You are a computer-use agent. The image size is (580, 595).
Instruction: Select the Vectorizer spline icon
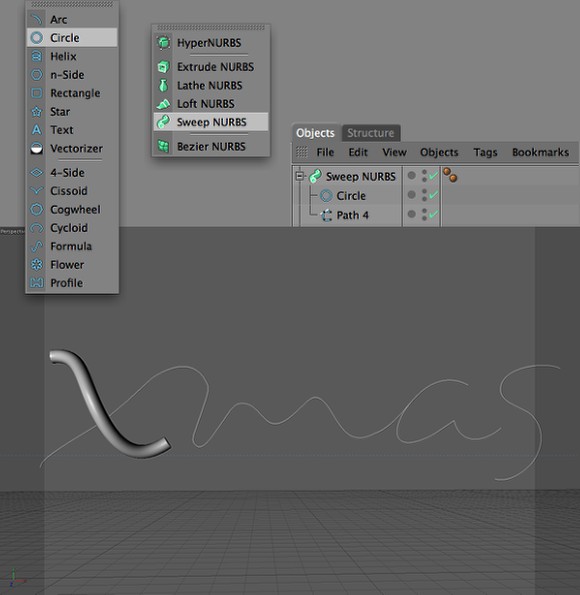[x=36, y=148]
